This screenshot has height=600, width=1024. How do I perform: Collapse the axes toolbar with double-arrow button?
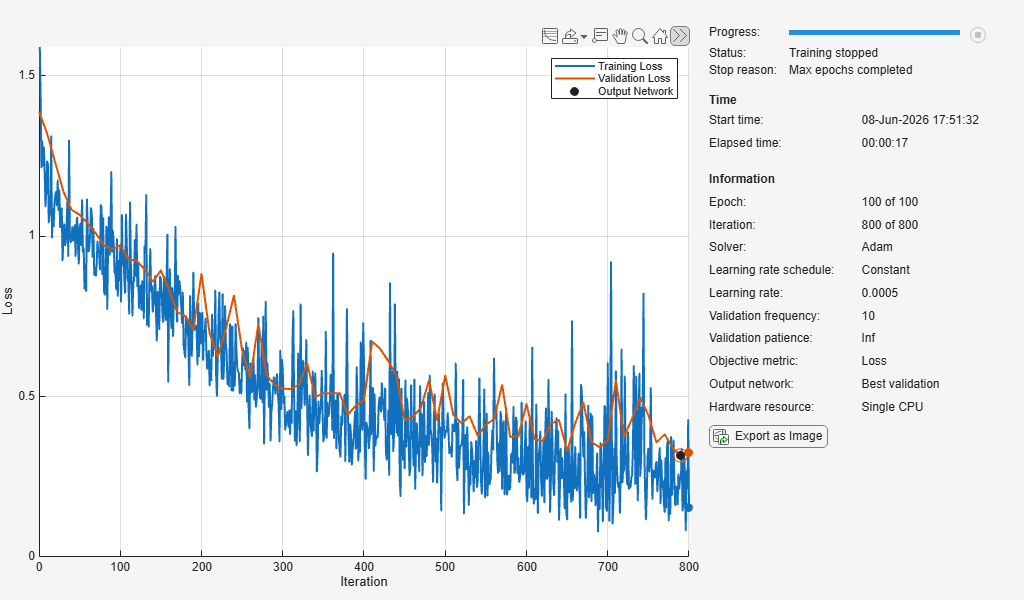coord(680,36)
